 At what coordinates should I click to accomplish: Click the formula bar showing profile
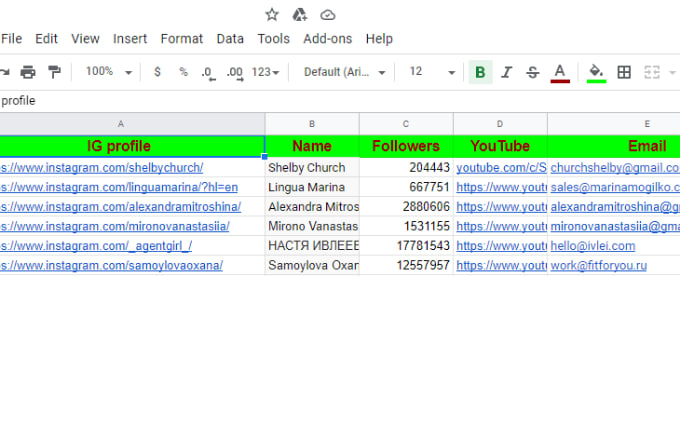[x=340, y=101]
